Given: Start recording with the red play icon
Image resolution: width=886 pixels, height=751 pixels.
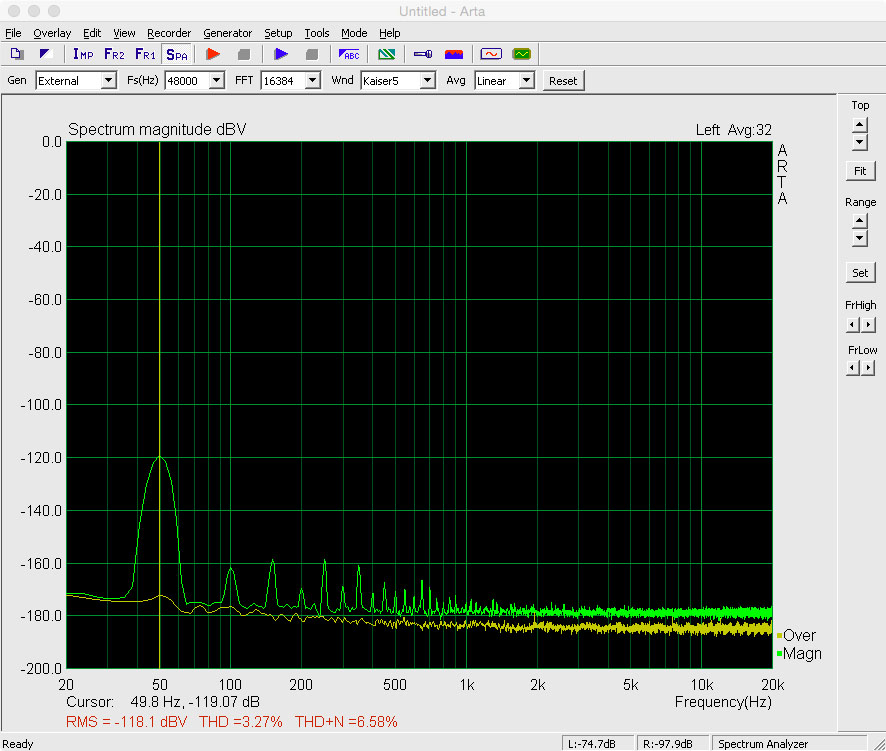Looking at the screenshot, I should pyautogui.click(x=213, y=54).
